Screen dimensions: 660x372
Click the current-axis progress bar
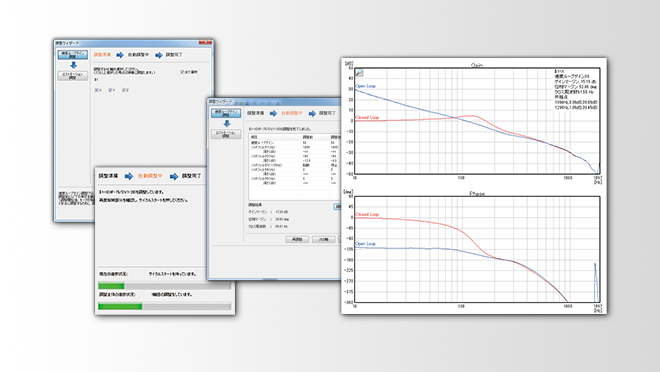click(164, 286)
